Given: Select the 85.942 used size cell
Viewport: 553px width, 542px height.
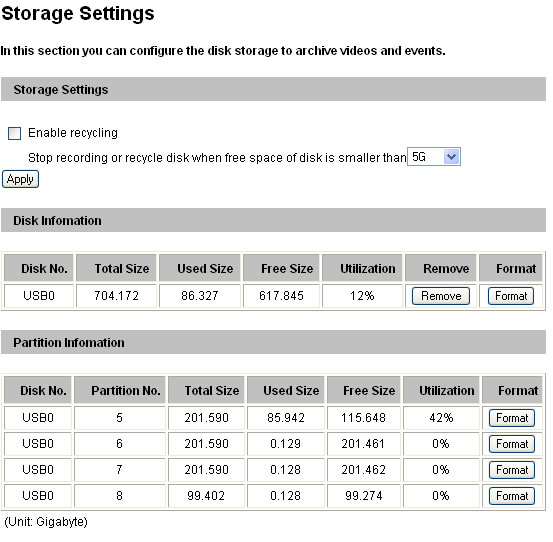Looking at the screenshot, I should coord(286,418).
